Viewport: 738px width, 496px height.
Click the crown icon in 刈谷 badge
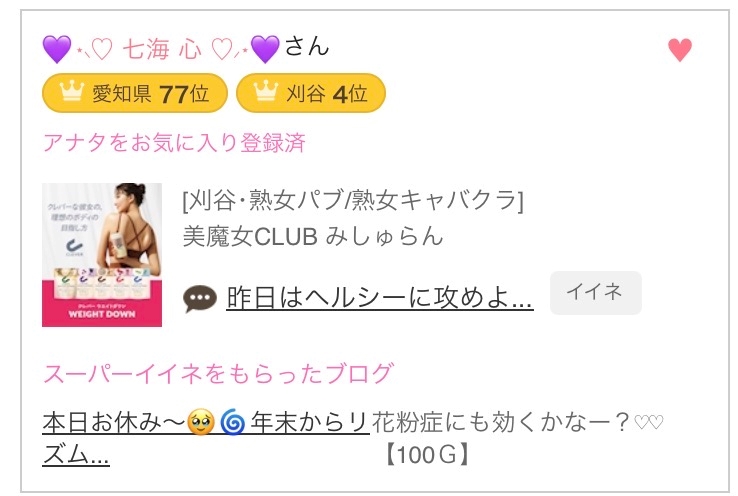coord(264,94)
